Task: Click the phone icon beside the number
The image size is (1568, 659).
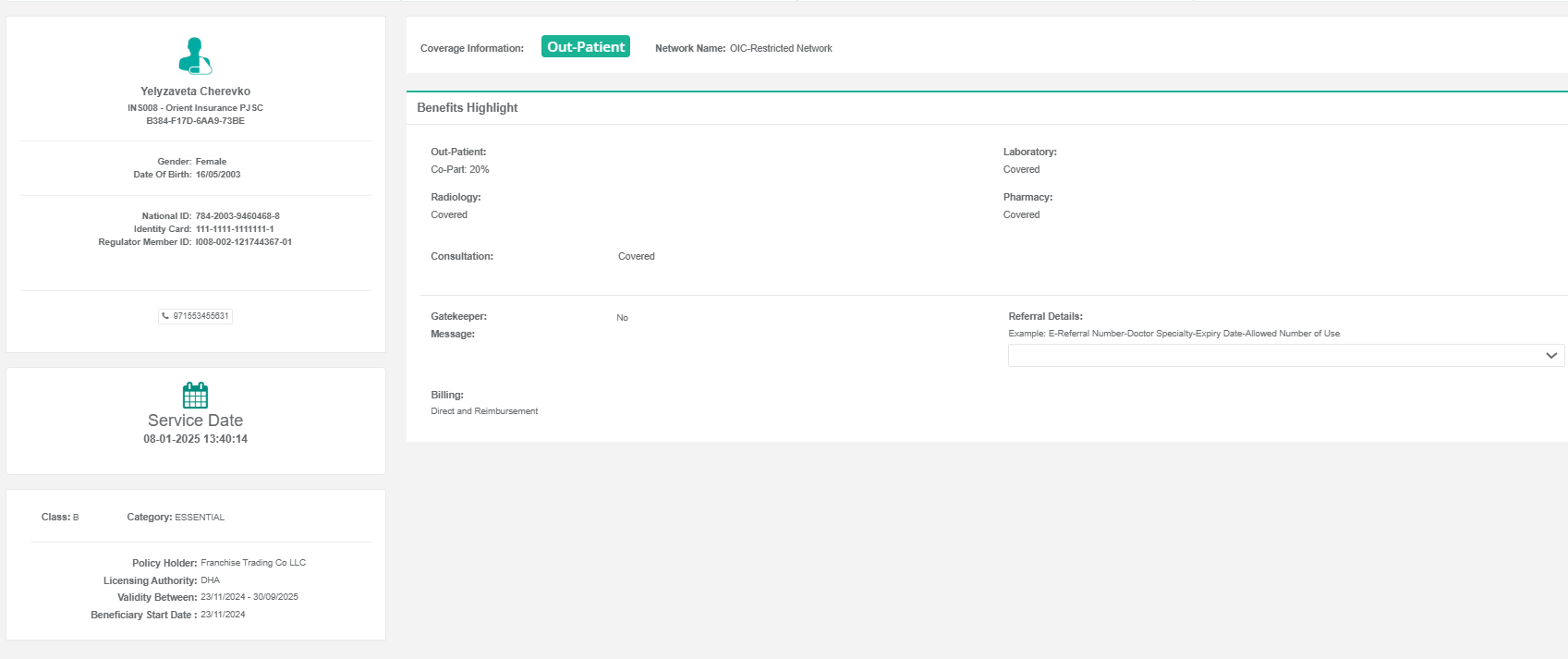Action: (165, 316)
